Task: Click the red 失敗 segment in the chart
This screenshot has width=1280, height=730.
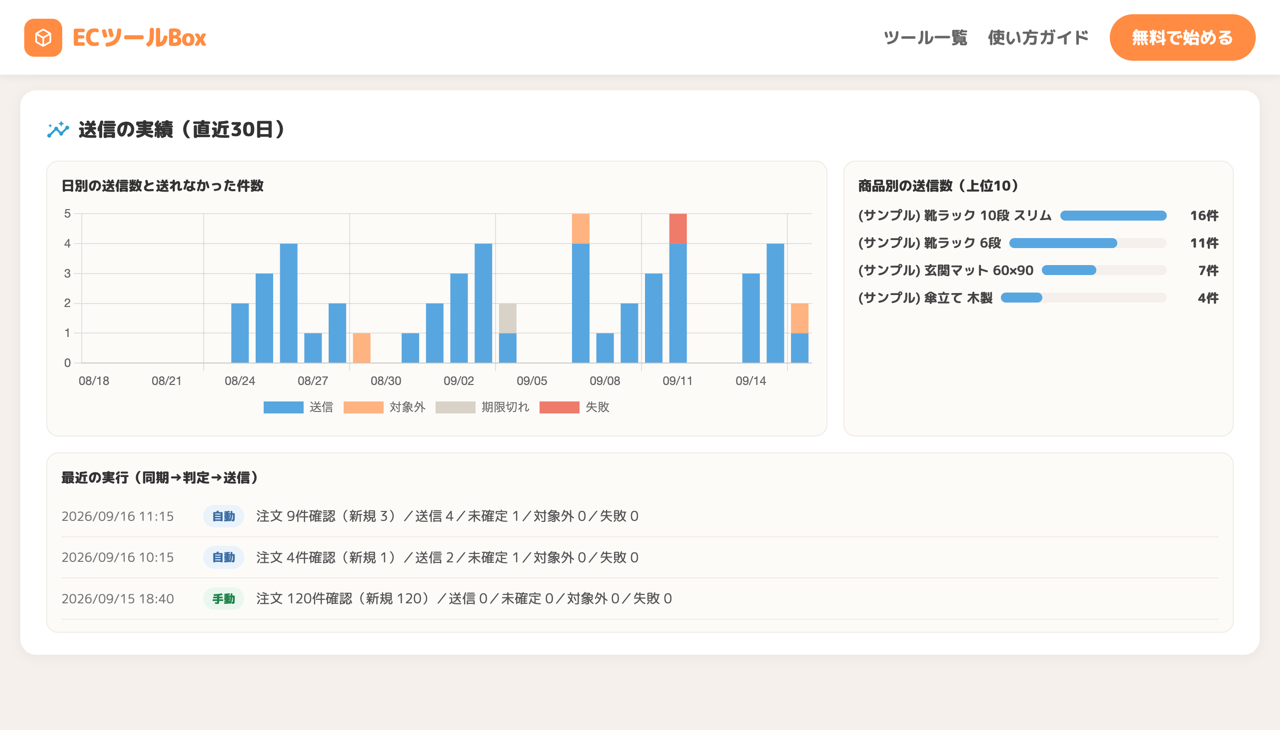Action: click(678, 229)
